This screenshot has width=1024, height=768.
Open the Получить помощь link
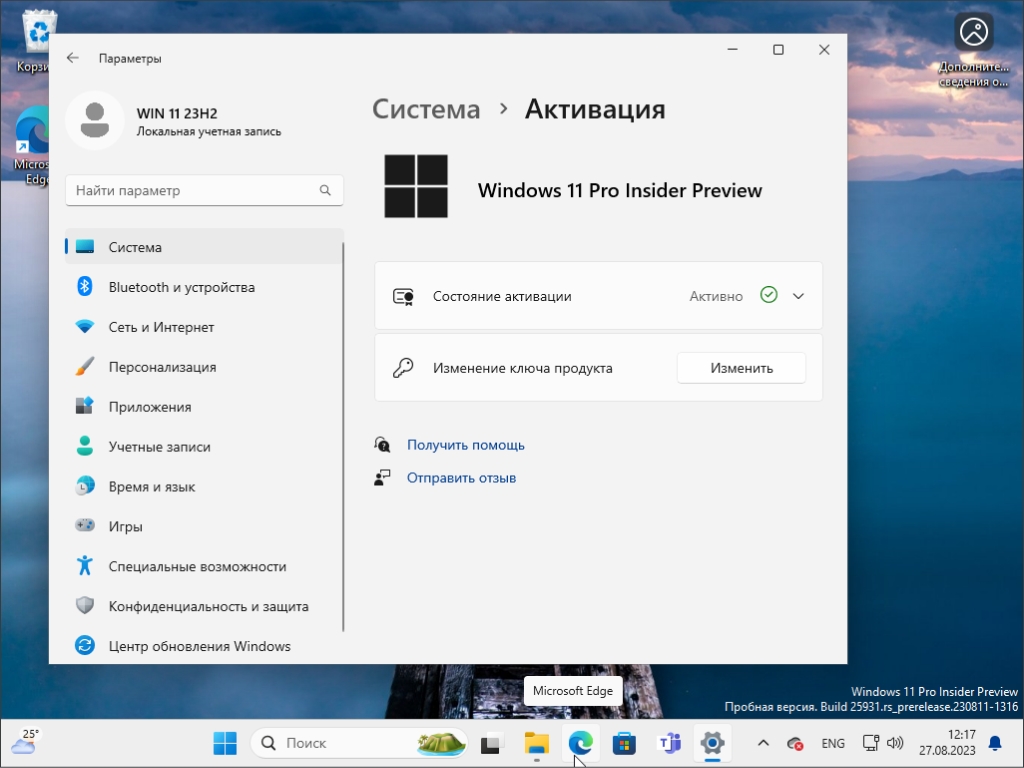(x=466, y=445)
